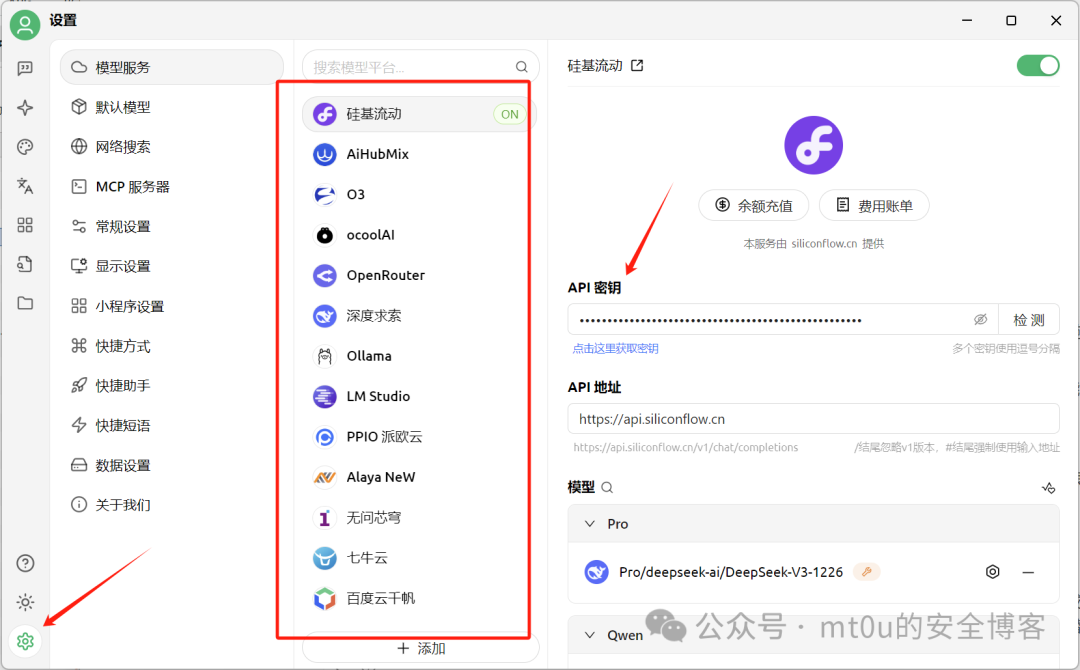Select 模型服务 in settings menu

pyautogui.click(x=172, y=67)
